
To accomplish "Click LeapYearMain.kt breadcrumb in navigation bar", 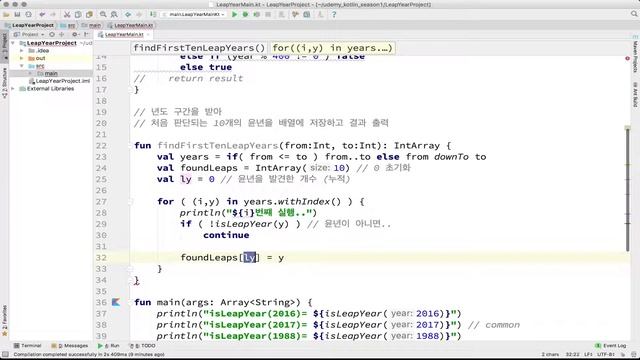I will tap(130, 25).
